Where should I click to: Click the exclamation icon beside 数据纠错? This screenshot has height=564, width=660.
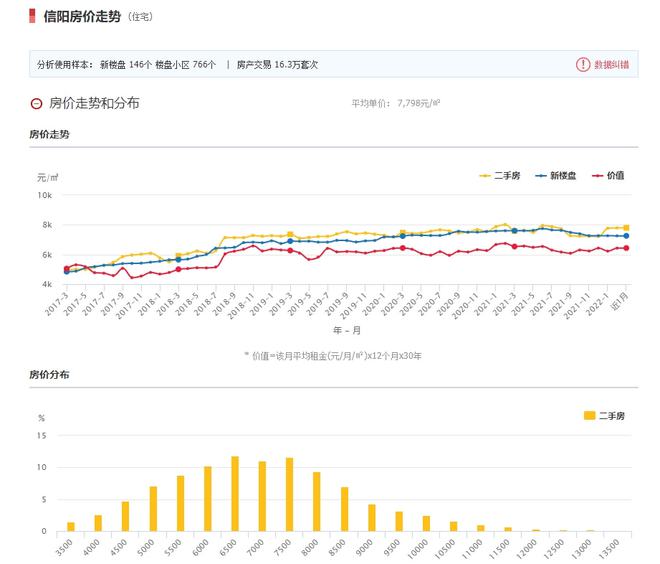[x=583, y=64]
